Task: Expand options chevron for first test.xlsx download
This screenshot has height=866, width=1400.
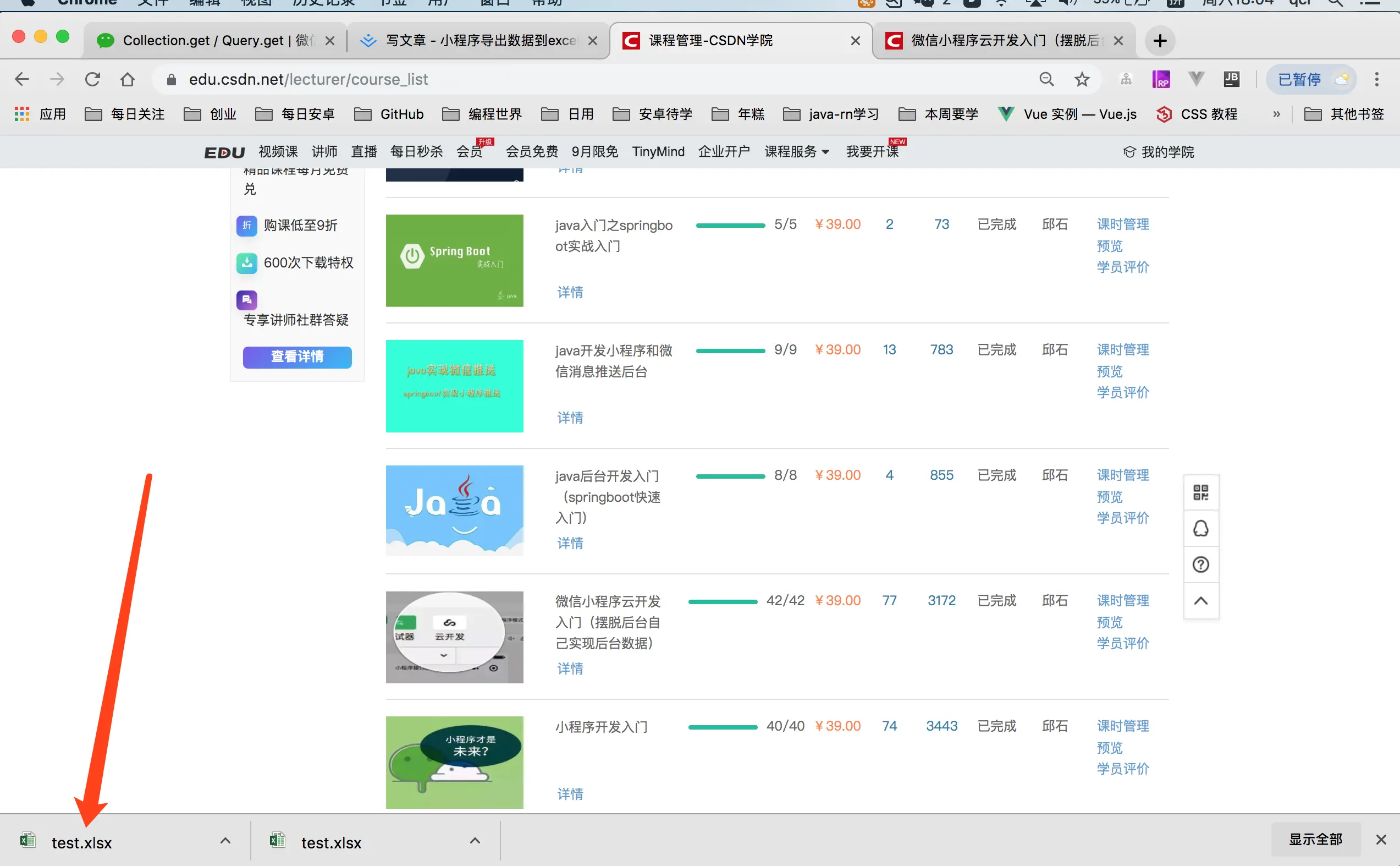Action: (x=225, y=840)
